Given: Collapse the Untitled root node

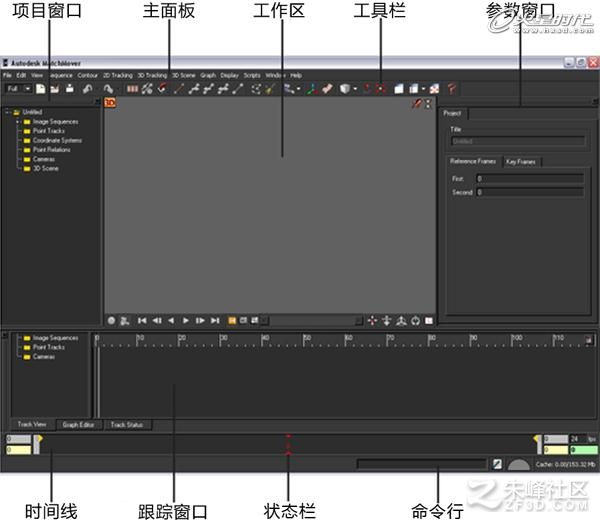Looking at the screenshot, I should (7, 112).
